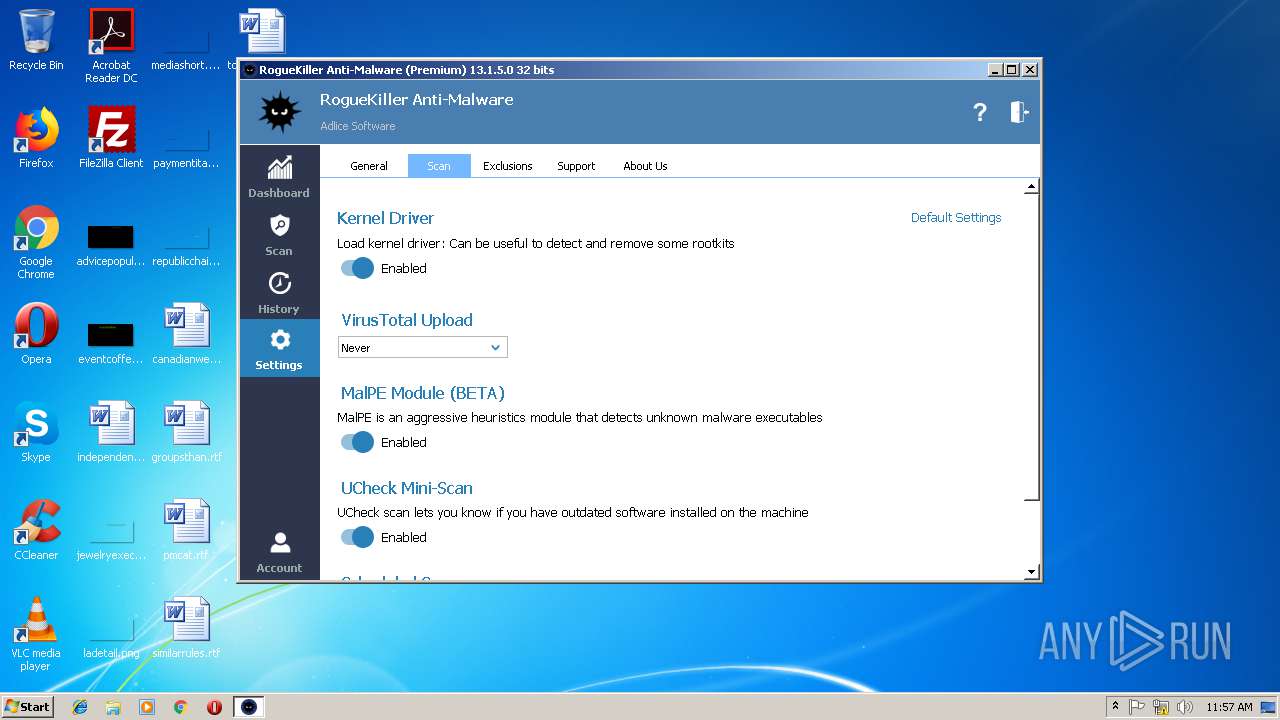
Task: Open Recycle Bin on desktop
Action: point(36,40)
